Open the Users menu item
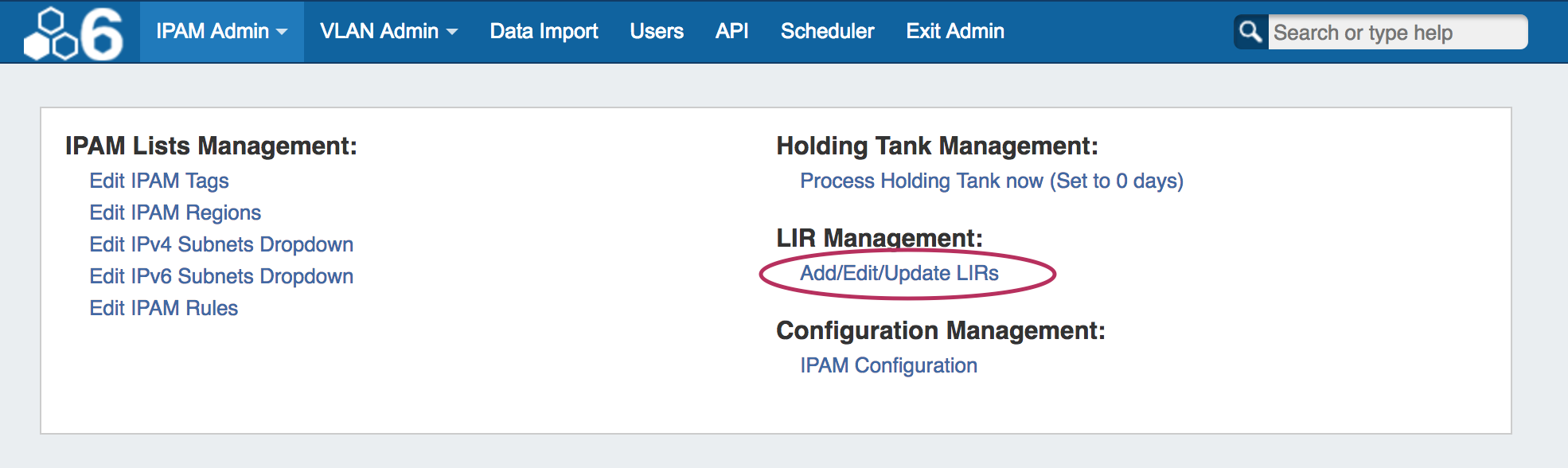This screenshot has width=1568, height=468. click(657, 31)
